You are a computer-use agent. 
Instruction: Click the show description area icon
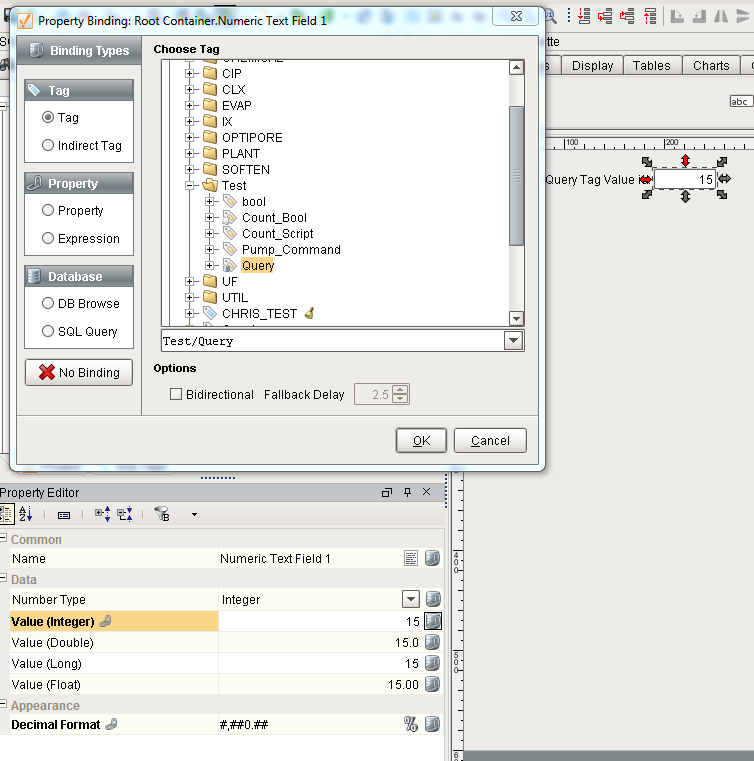coord(64,515)
